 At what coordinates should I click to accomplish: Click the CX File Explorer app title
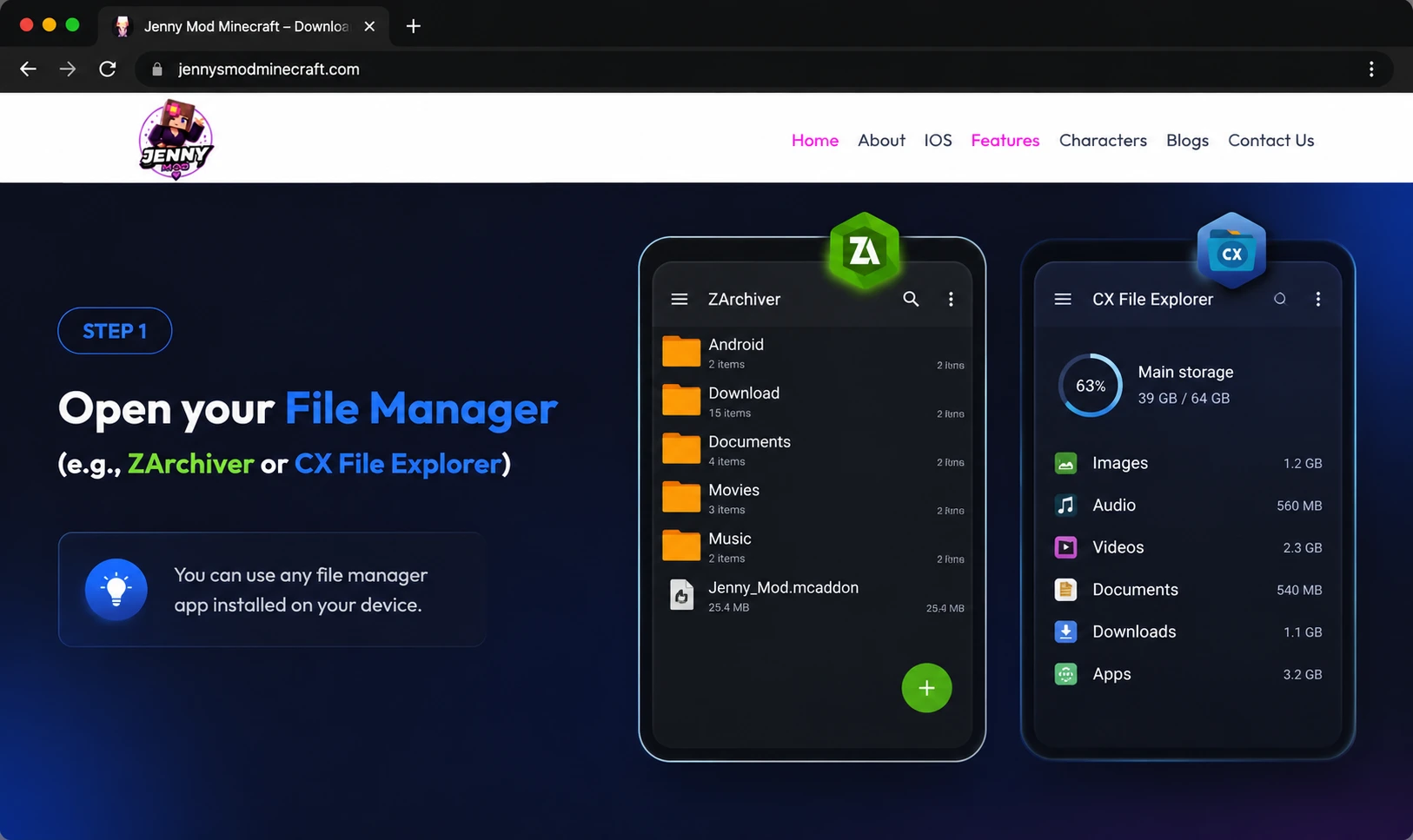click(x=1152, y=299)
